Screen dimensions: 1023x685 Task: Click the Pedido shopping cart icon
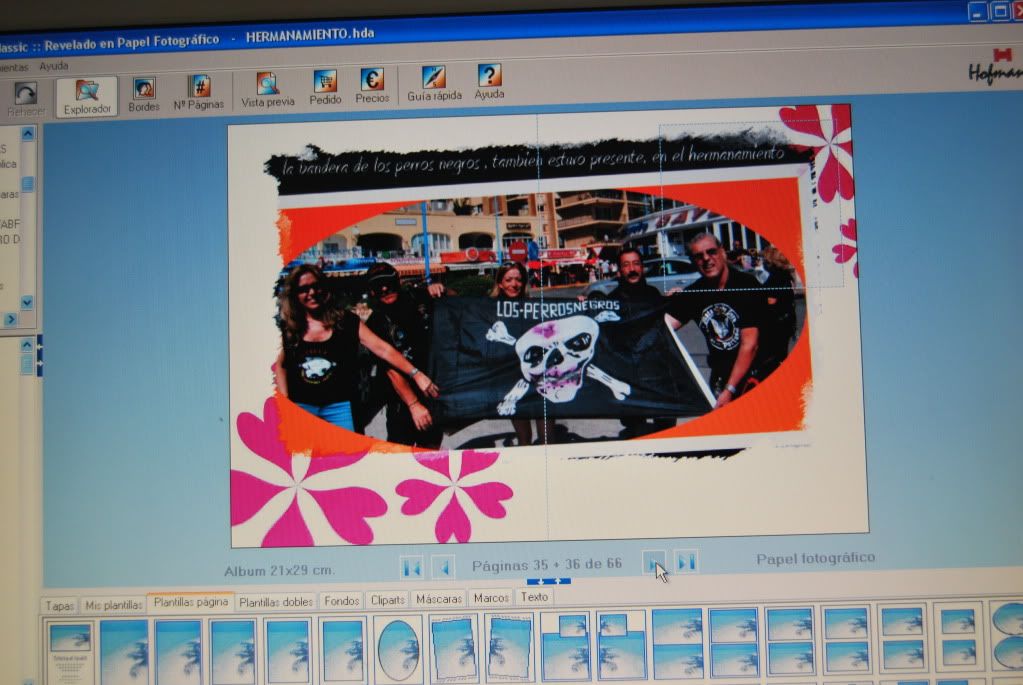point(325,87)
